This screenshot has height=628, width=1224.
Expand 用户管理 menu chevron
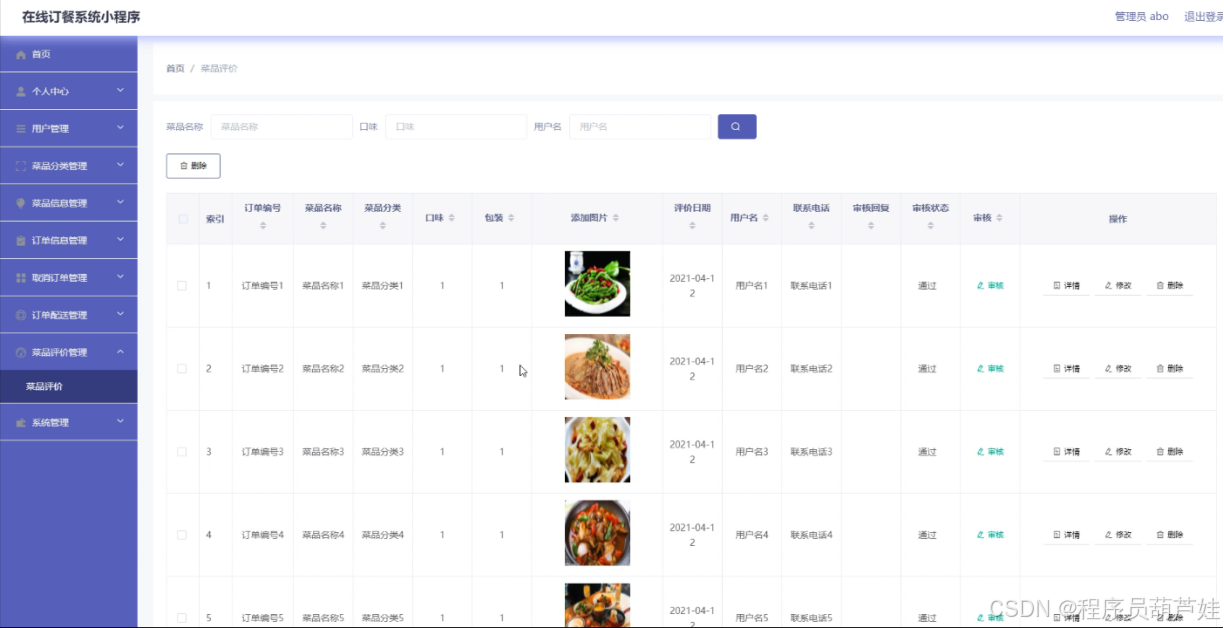pyautogui.click(x=120, y=127)
